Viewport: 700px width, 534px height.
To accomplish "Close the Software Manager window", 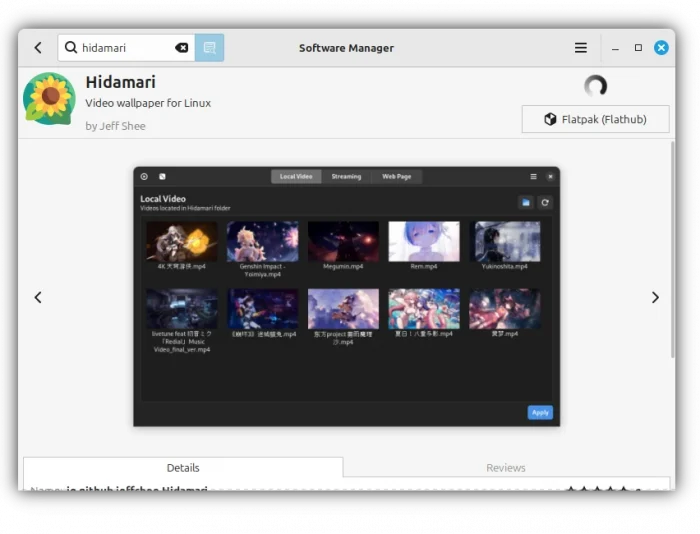I will pos(661,48).
